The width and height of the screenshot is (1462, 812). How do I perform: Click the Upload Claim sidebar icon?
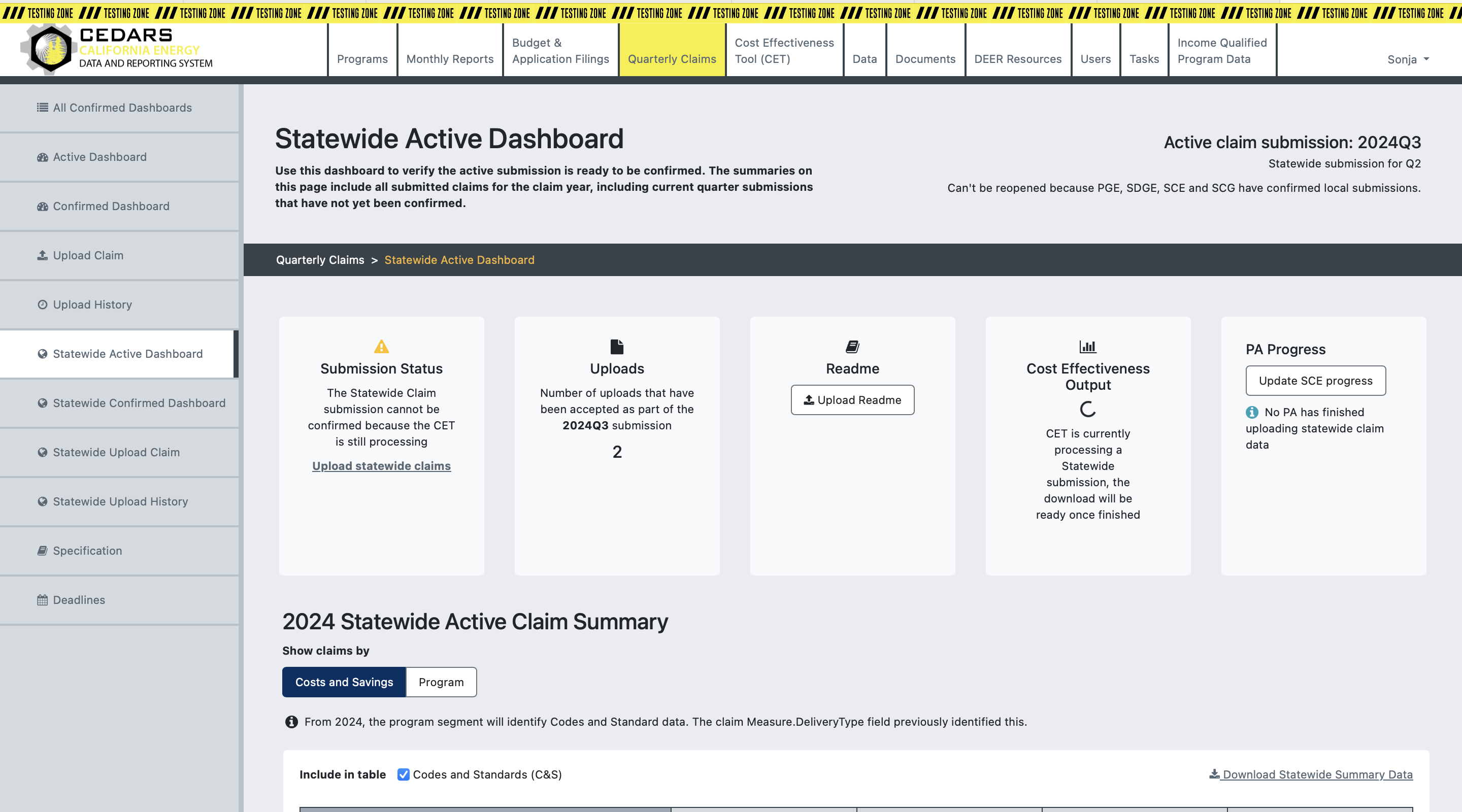(x=43, y=255)
